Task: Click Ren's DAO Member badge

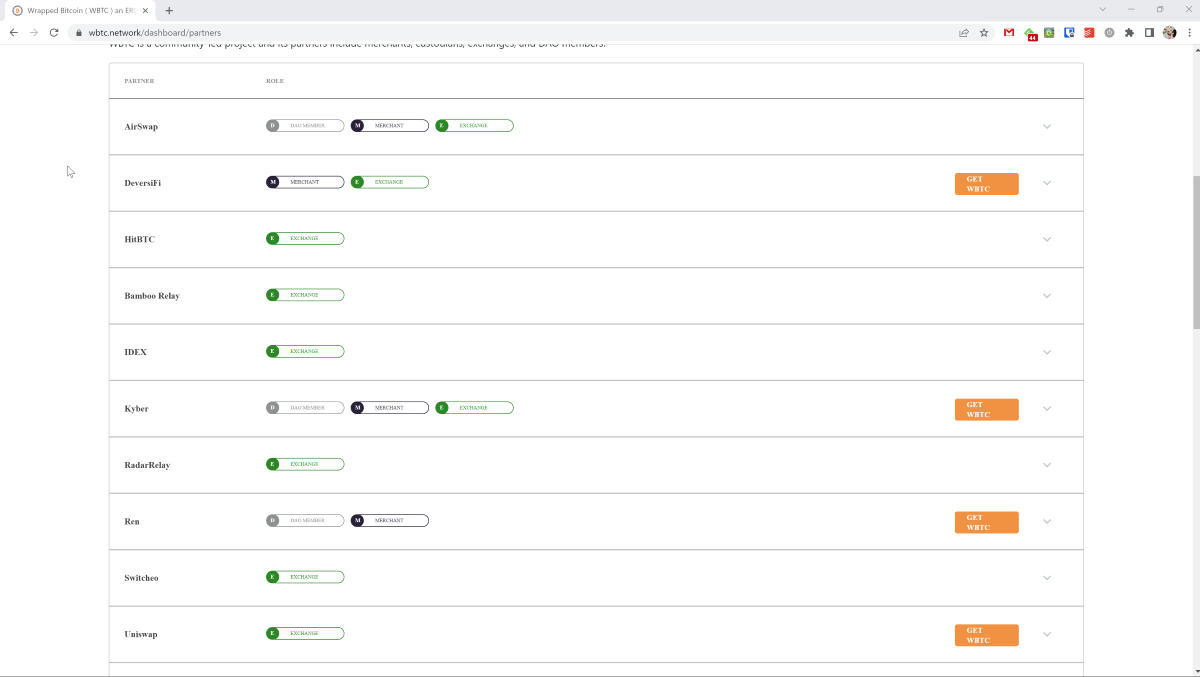Action: 305,521
